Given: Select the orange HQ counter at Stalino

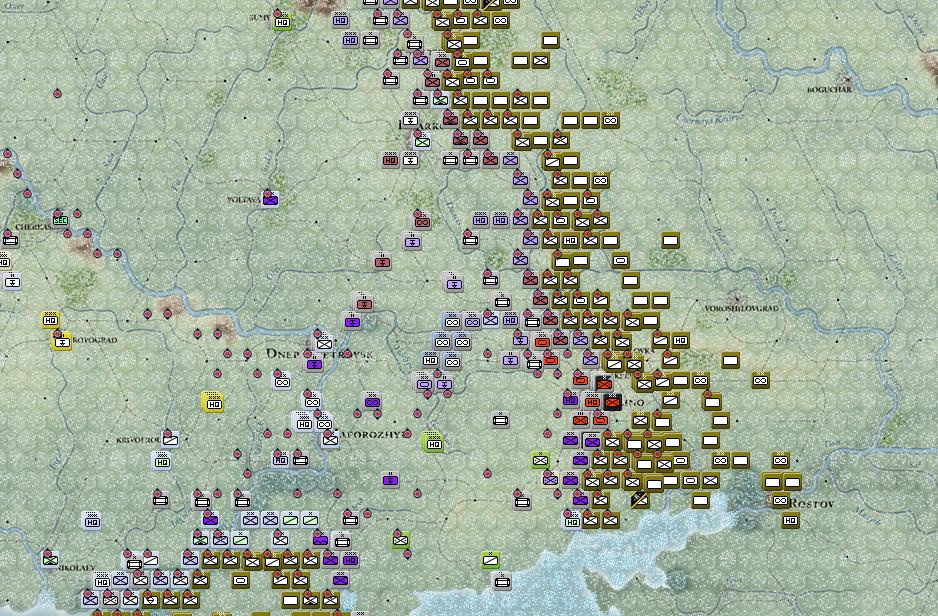Looking at the screenshot, I should pyautogui.click(x=593, y=402).
